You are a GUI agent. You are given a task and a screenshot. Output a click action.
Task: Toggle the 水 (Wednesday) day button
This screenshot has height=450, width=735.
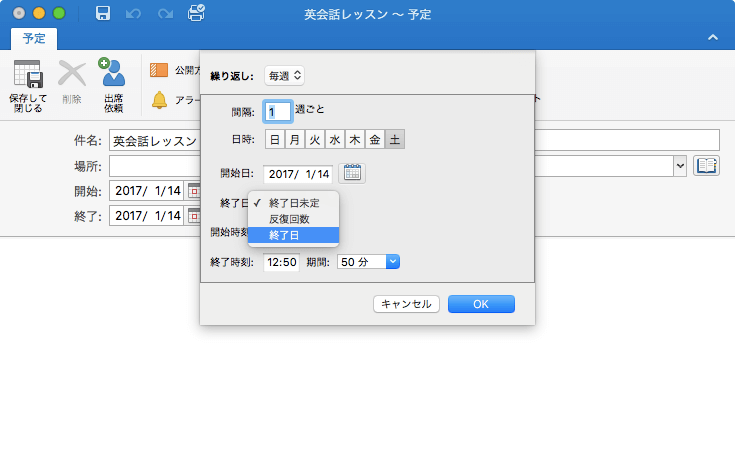pyautogui.click(x=335, y=140)
